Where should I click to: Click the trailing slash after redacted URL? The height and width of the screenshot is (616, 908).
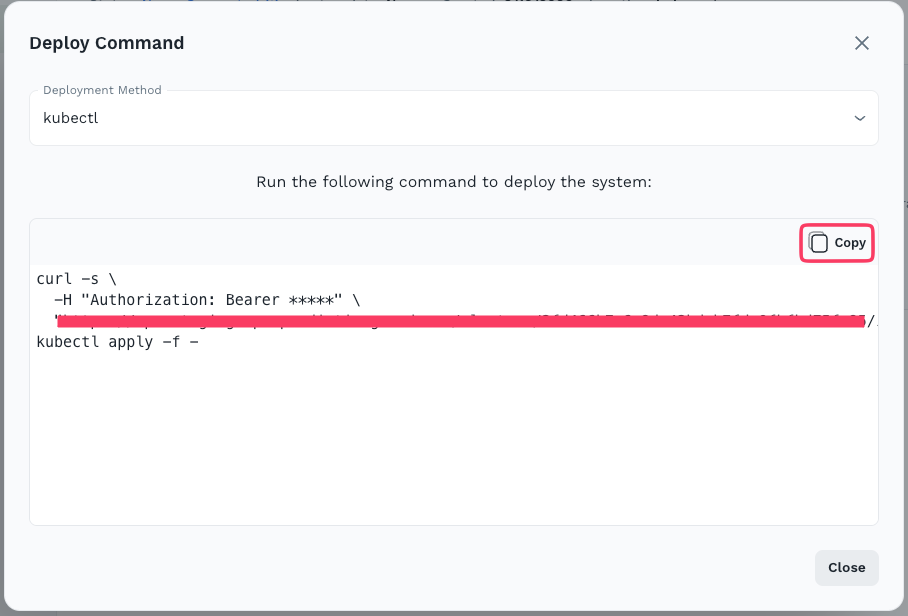point(871,321)
